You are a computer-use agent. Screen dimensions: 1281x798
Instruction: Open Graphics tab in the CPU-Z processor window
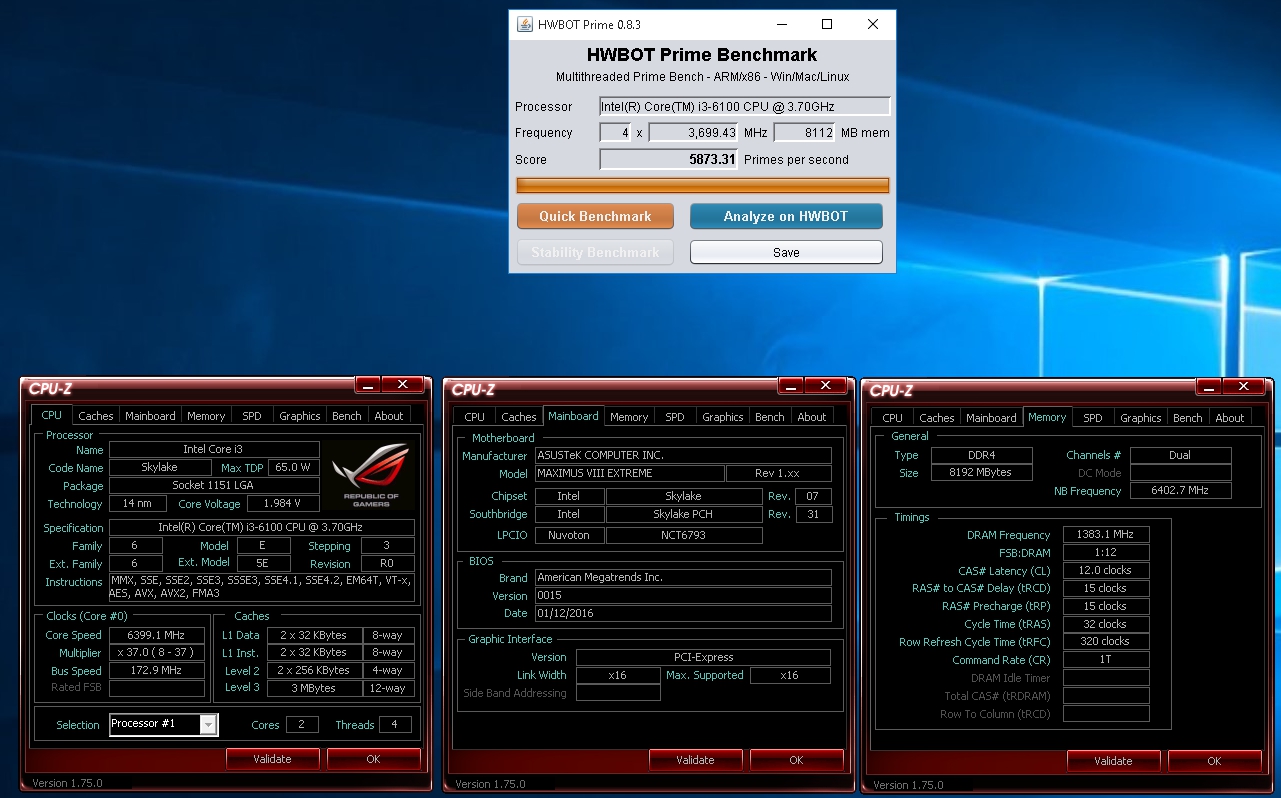tap(300, 416)
